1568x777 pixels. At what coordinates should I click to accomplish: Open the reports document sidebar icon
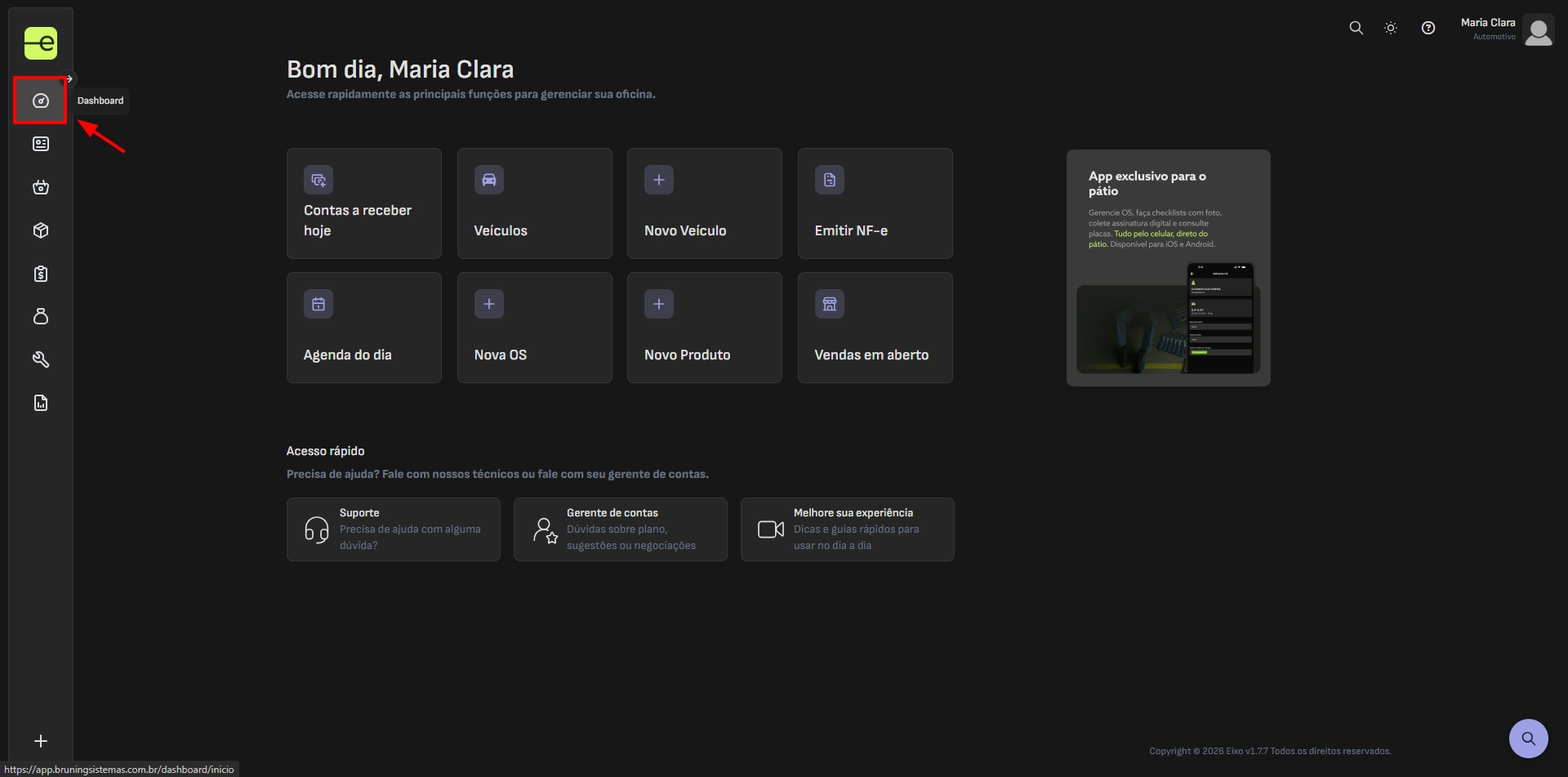(x=41, y=403)
